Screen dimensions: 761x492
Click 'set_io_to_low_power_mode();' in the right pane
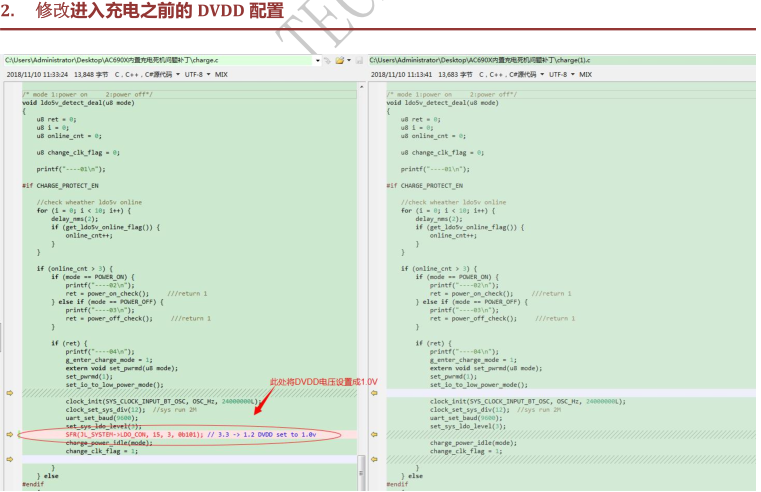479,385
